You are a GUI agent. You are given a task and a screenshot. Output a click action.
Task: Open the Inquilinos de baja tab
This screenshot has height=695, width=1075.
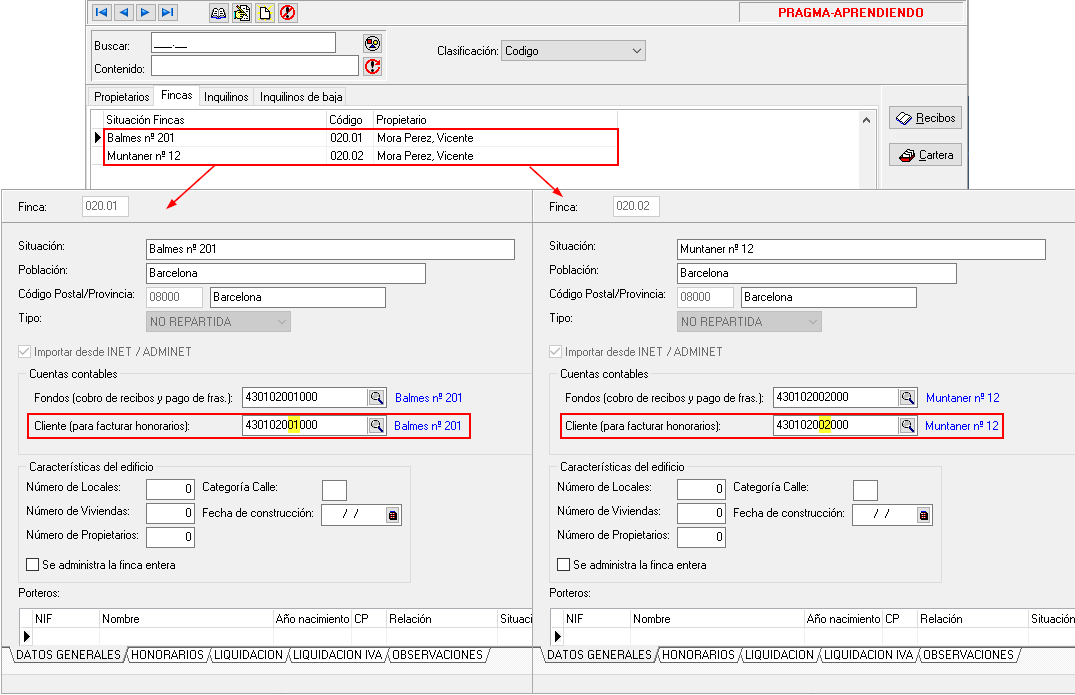pyautogui.click(x=301, y=97)
